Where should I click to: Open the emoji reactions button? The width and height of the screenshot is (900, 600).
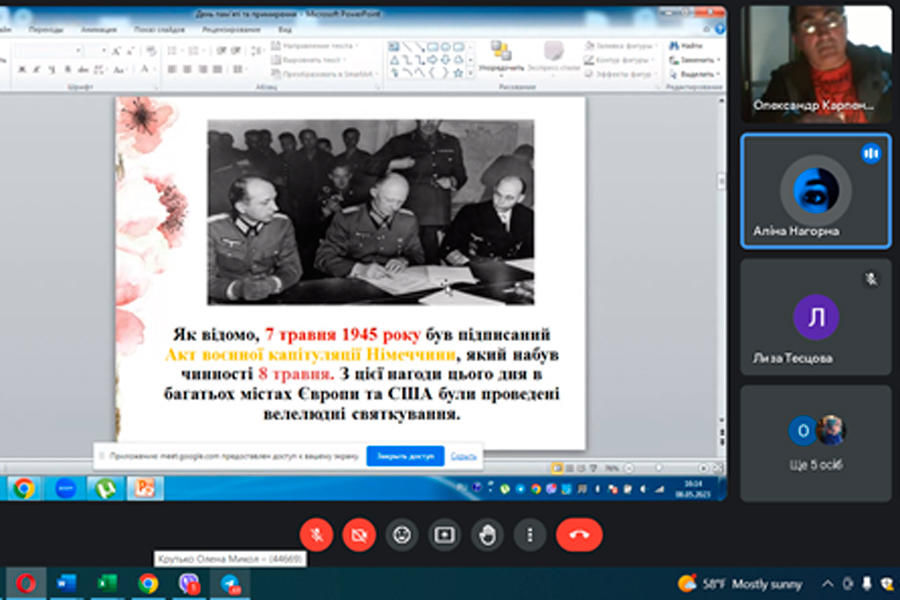click(402, 535)
